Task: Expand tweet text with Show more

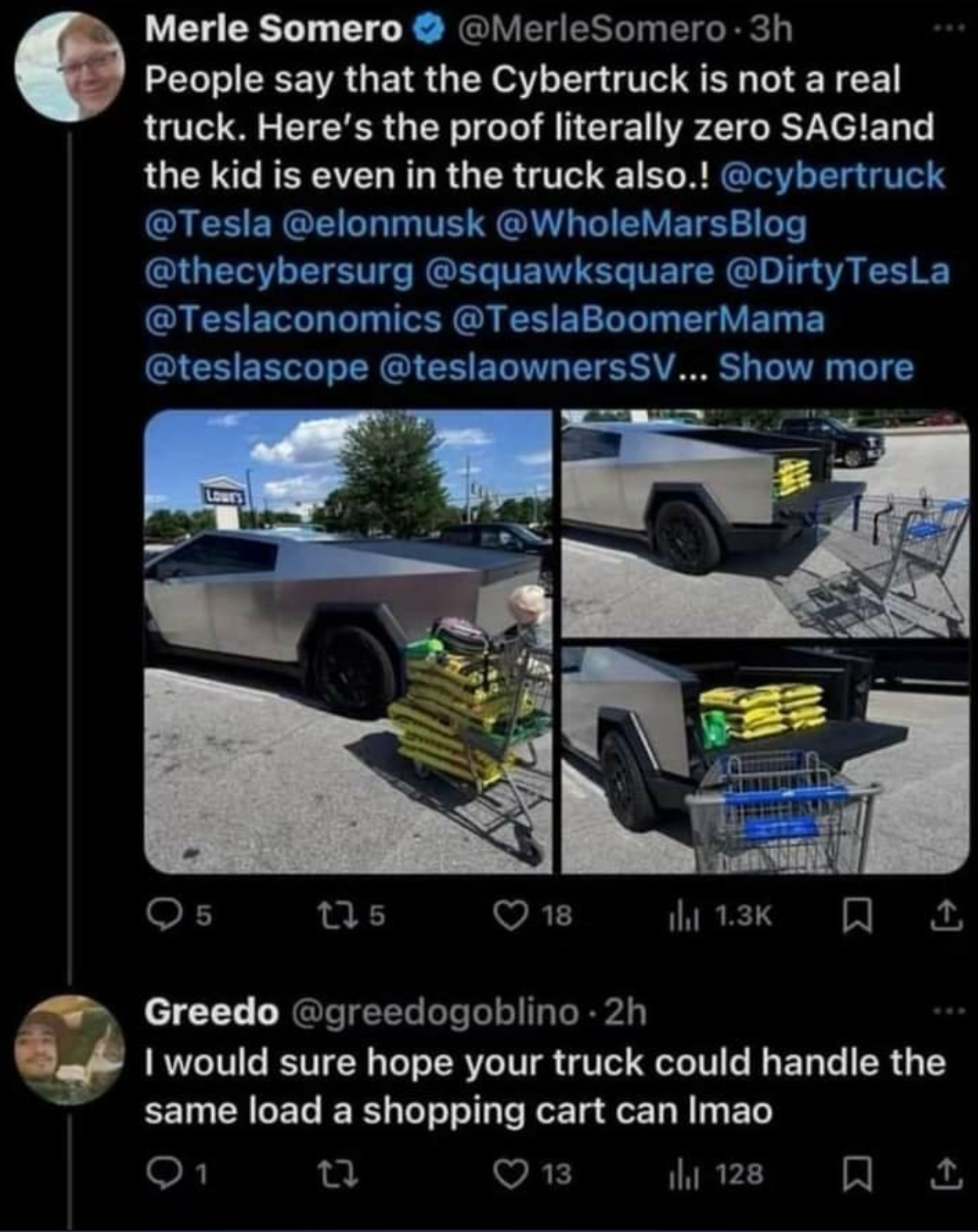Action: 816,368
